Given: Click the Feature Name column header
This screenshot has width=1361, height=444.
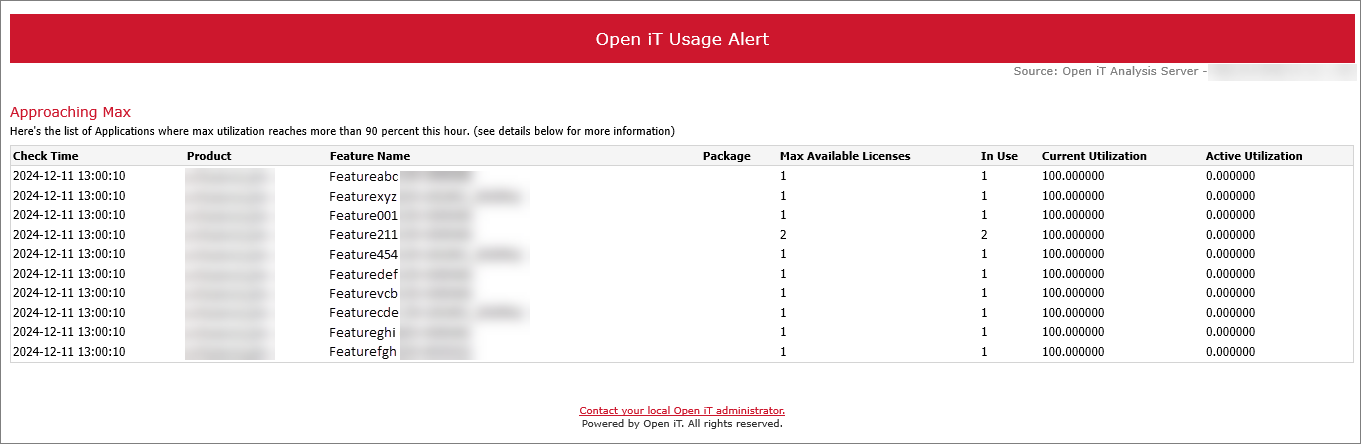Looking at the screenshot, I should (370, 156).
